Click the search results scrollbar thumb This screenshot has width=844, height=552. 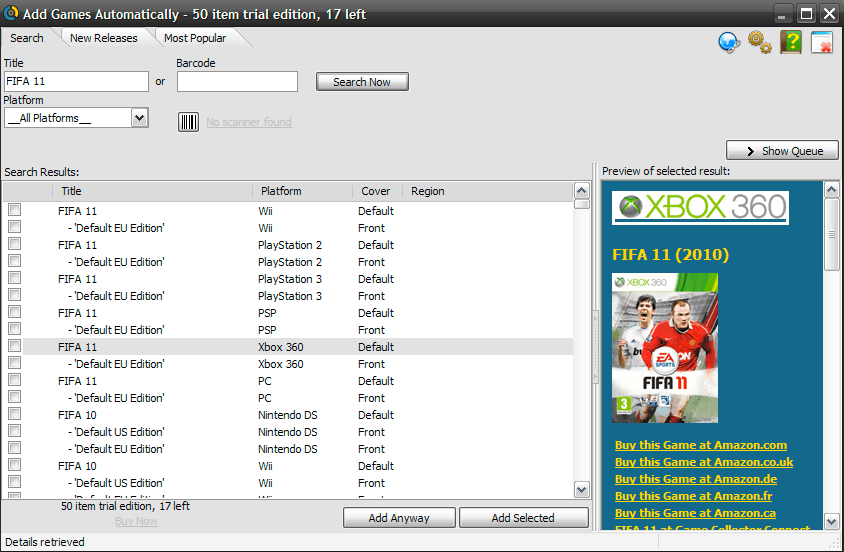point(581,204)
